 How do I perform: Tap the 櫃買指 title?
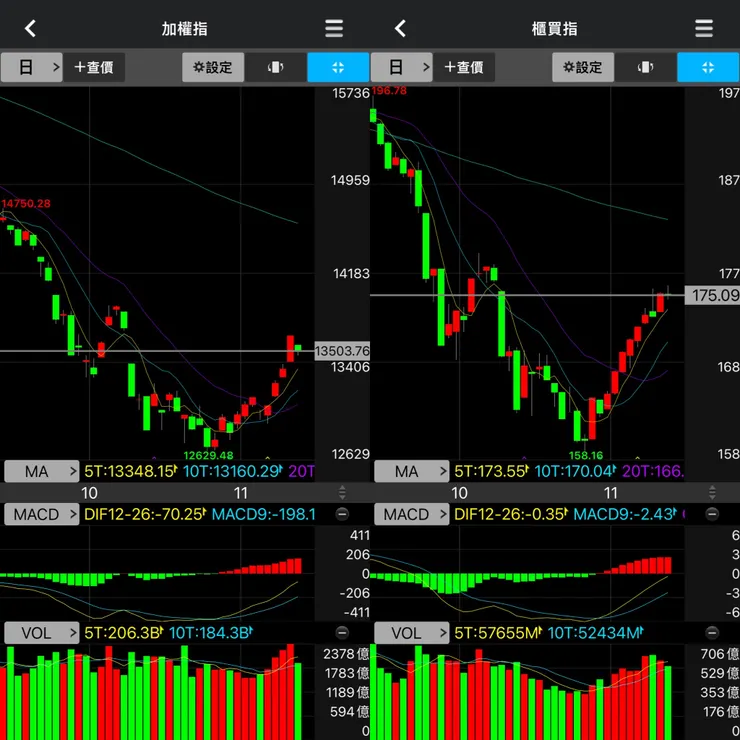coord(555,29)
